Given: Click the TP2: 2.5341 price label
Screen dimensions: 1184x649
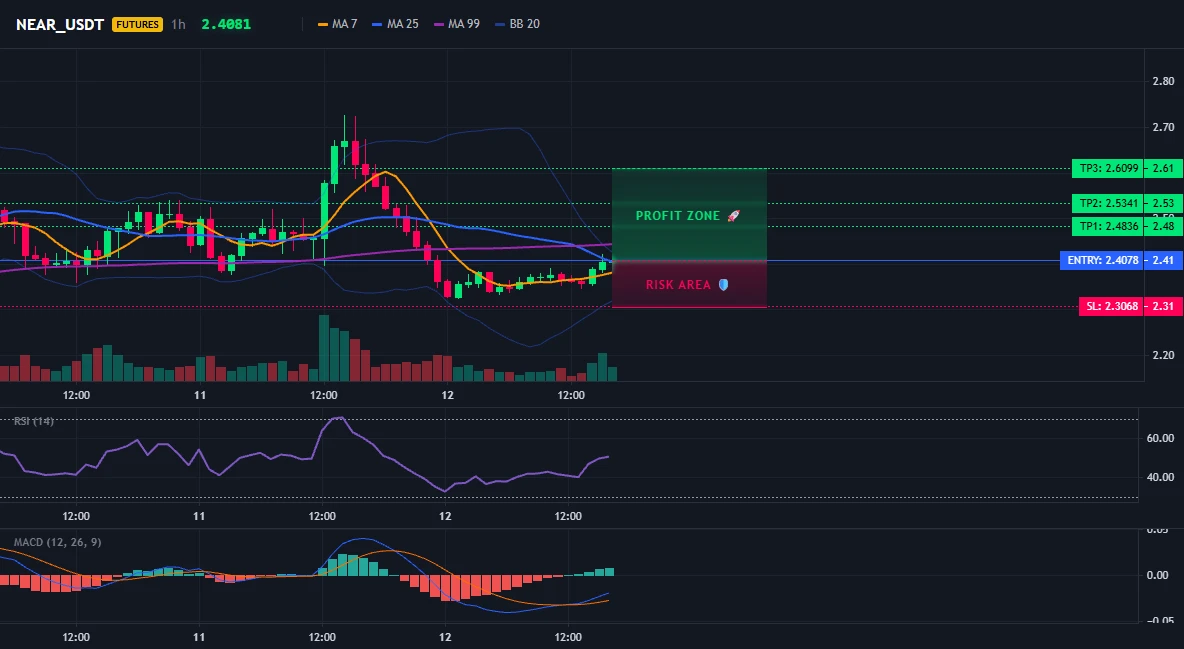Looking at the screenshot, I should click(1108, 203).
